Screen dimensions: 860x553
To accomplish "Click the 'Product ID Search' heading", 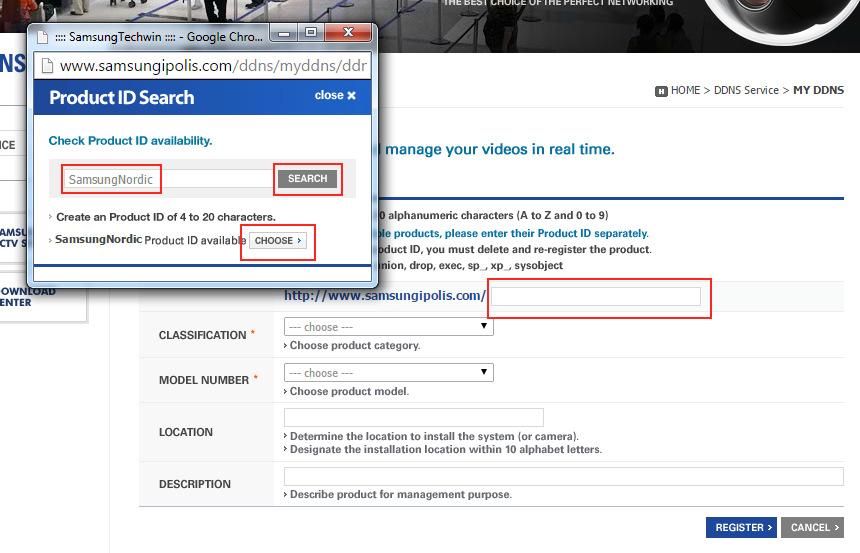I will (x=122, y=98).
